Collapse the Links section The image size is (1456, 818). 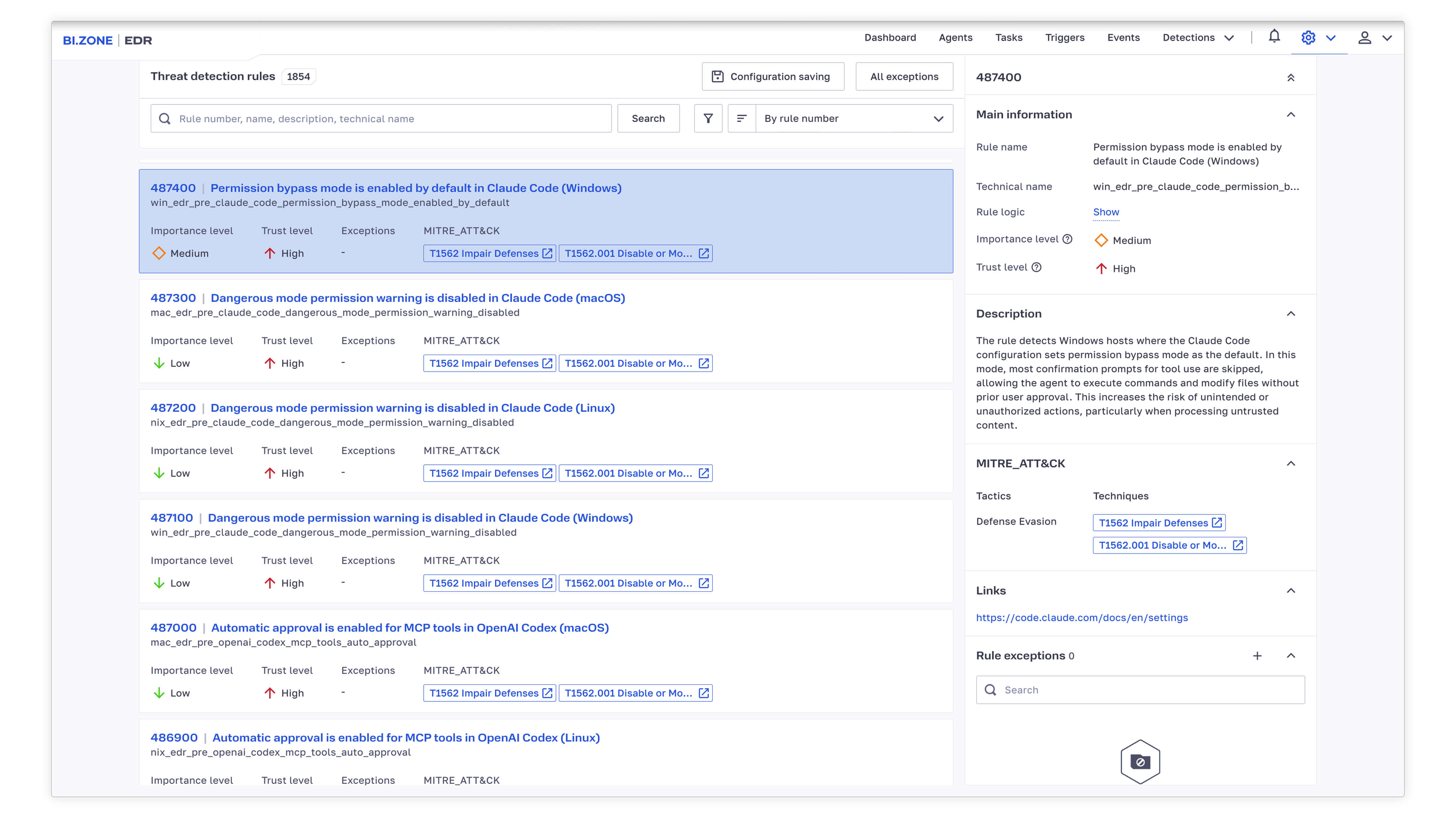[1291, 590]
